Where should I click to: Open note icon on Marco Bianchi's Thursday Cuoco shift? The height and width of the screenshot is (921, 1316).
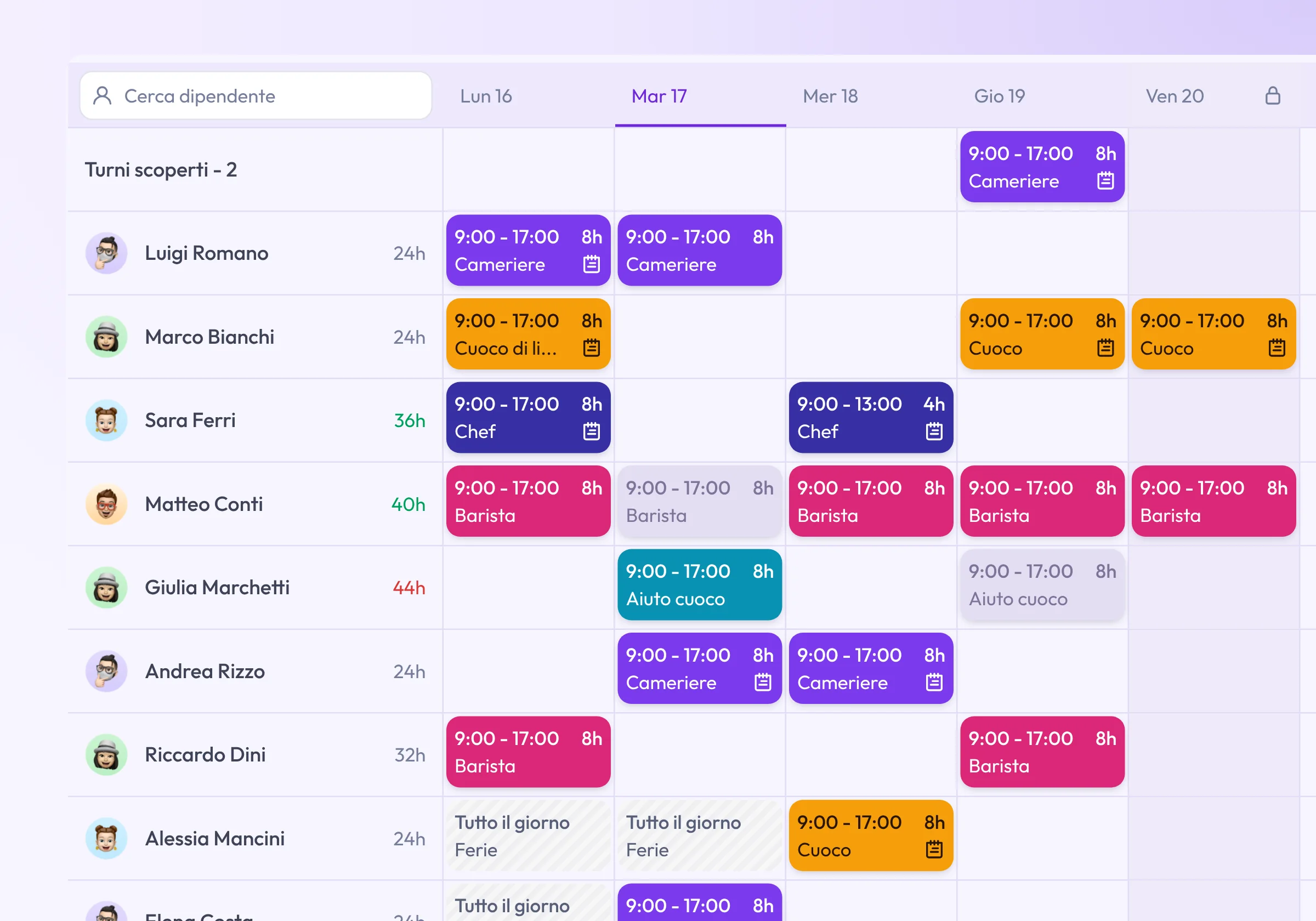tap(1105, 348)
